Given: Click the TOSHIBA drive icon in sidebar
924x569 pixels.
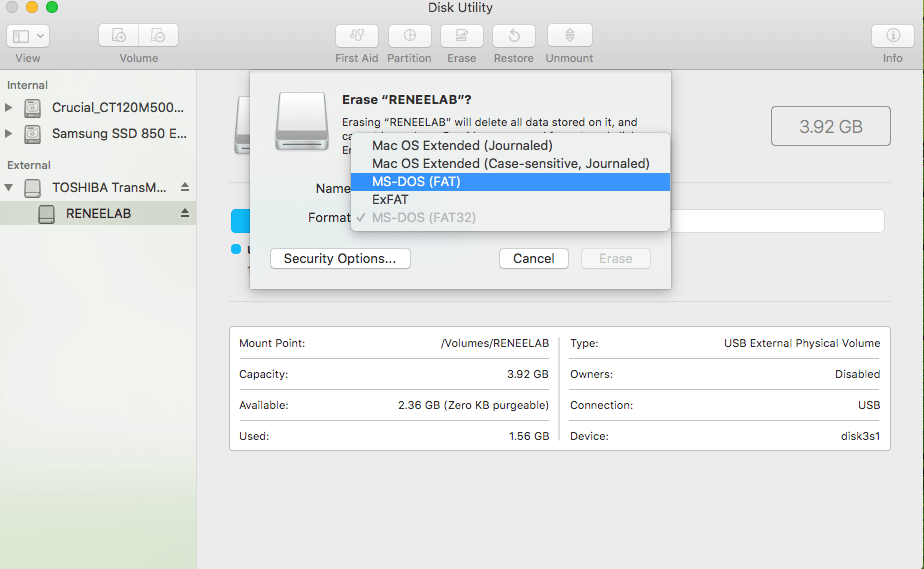Looking at the screenshot, I should pyautogui.click(x=32, y=188).
